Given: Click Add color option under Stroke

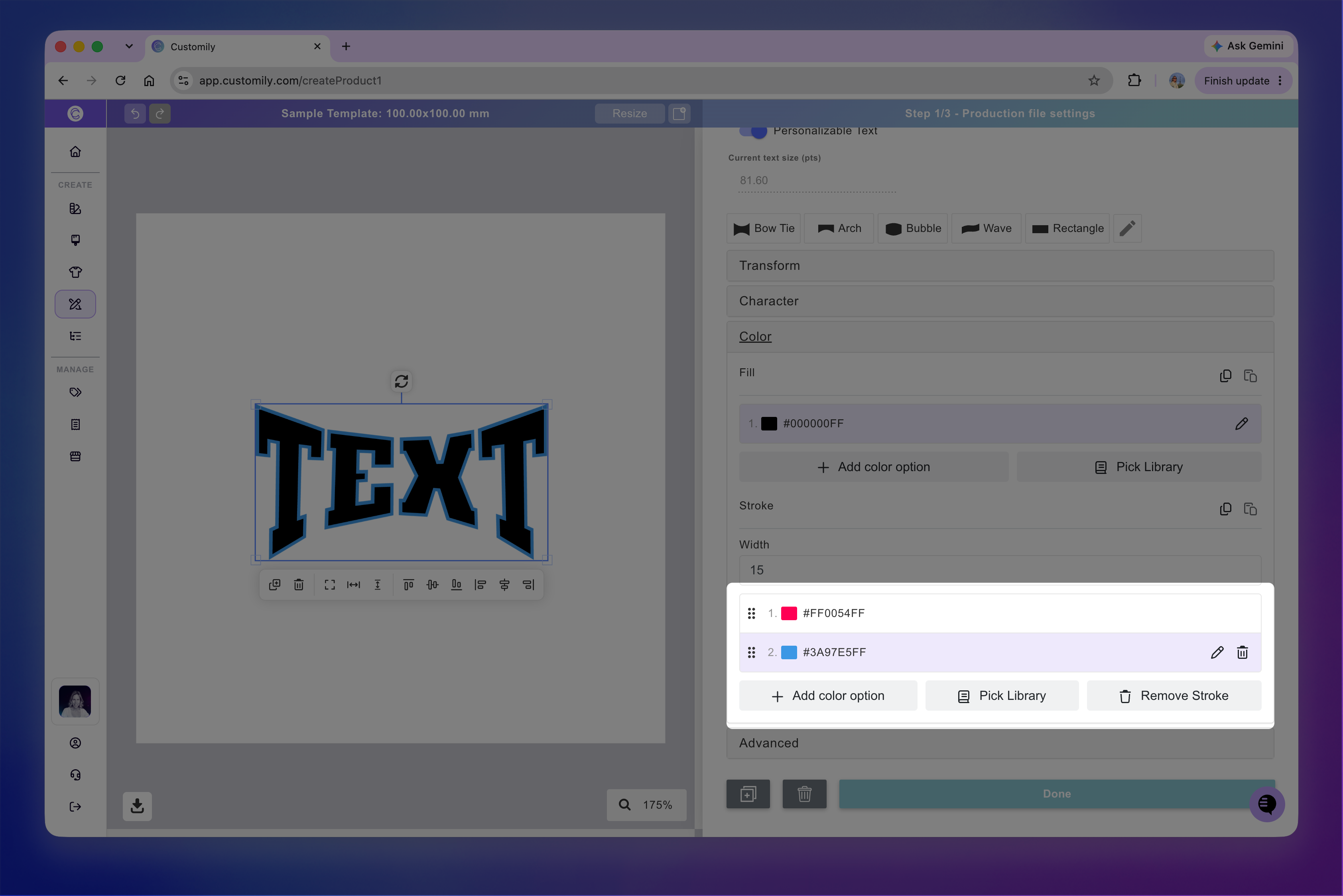Looking at the screenshot, I should pos(828,696).
